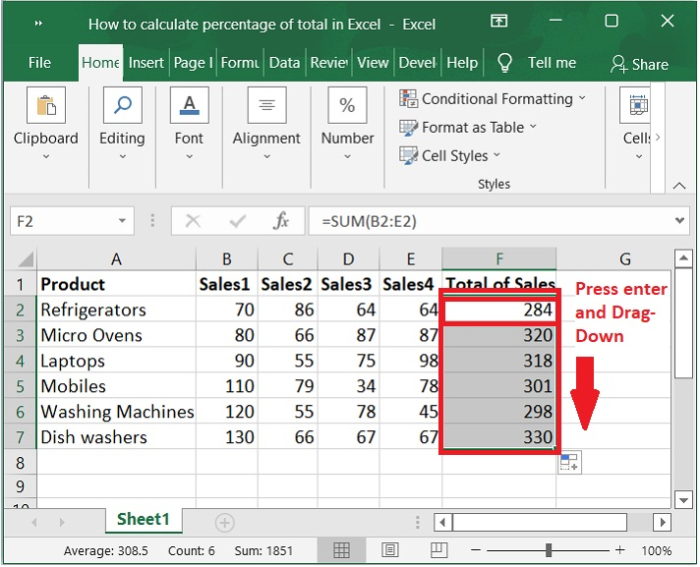Click the Insert Function fx icon
The height and width of the screenshot is (567, 700).
tap(282, 221)
